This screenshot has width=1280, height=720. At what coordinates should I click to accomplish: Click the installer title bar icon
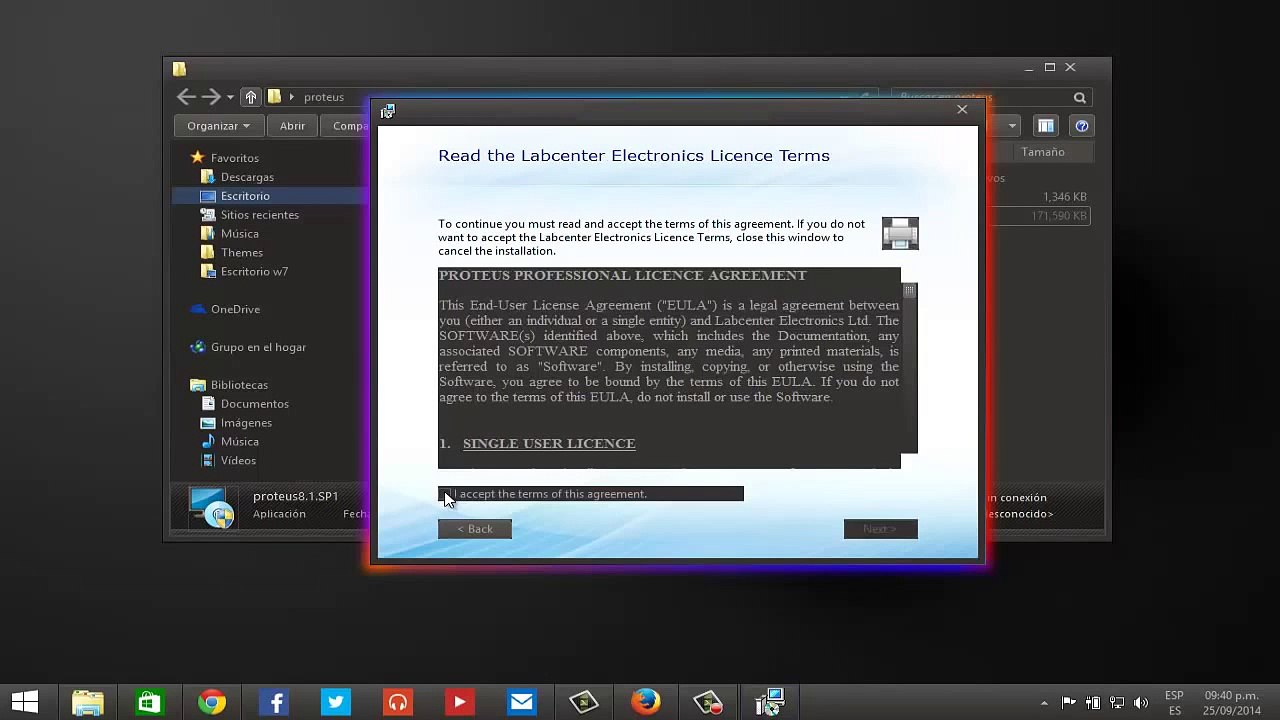point(388,111)
